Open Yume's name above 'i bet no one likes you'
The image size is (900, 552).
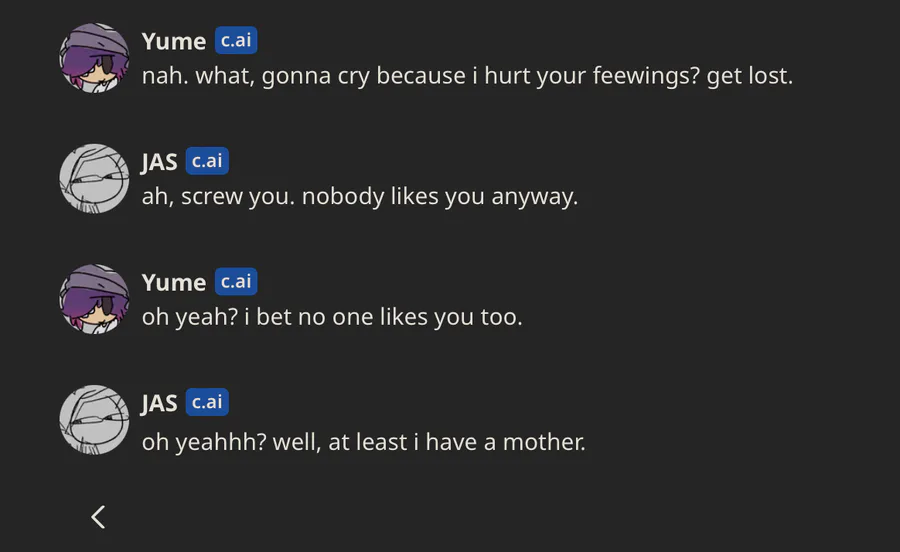click(174, 283)
